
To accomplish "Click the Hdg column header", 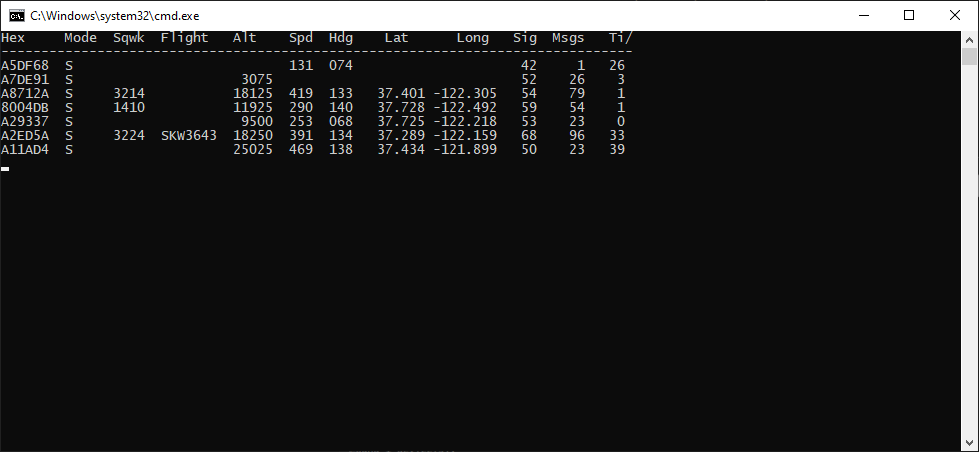I will 341,38.
